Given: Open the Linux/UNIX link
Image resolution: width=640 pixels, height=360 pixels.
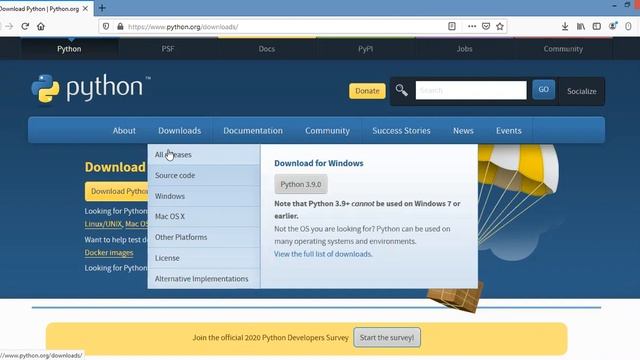Looking at the screenshot, I should [103, 224].
